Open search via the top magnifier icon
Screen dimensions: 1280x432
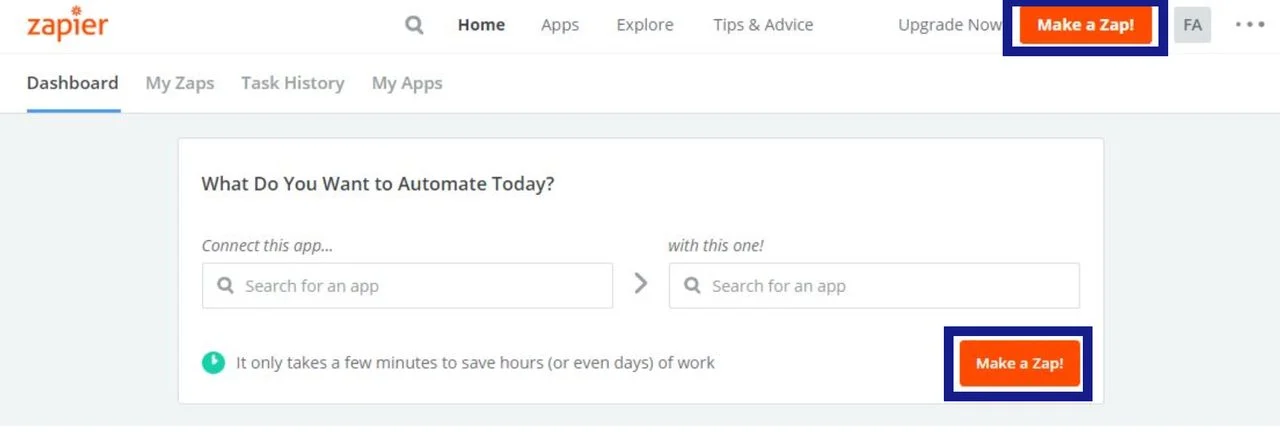tap(414, 25)
